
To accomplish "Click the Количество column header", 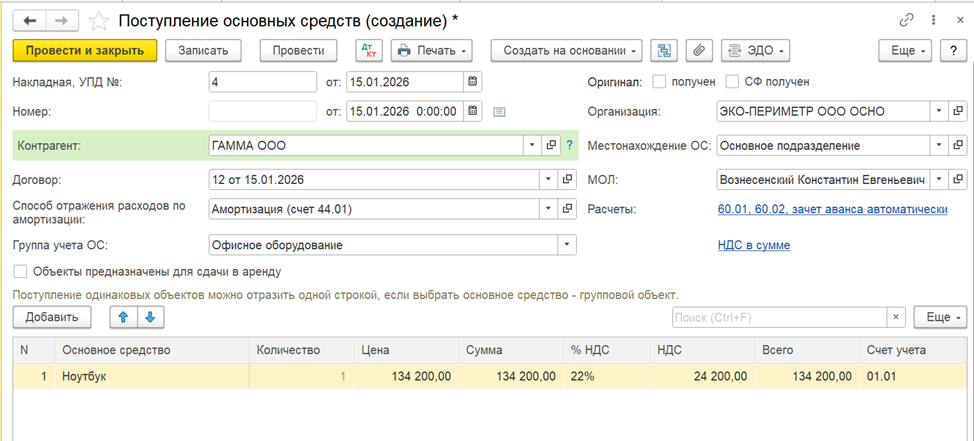I will [302, 350].
